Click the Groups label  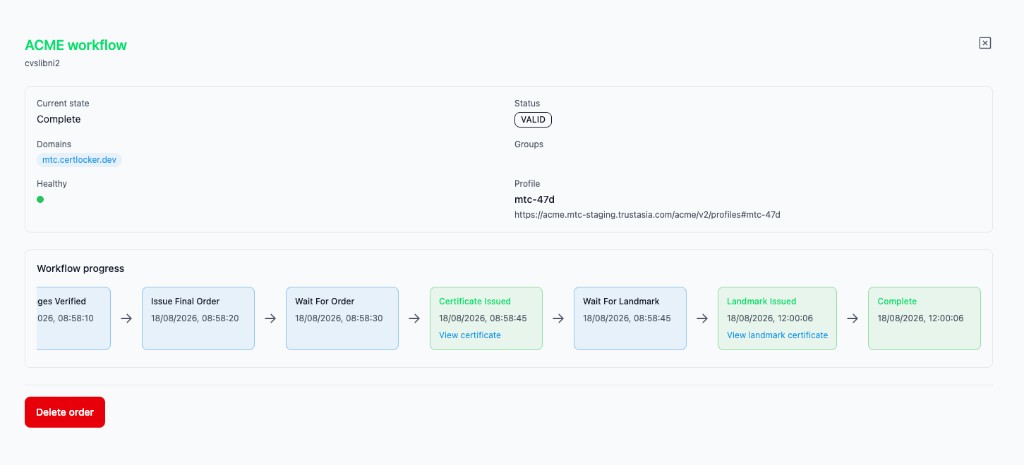[529, 144]
